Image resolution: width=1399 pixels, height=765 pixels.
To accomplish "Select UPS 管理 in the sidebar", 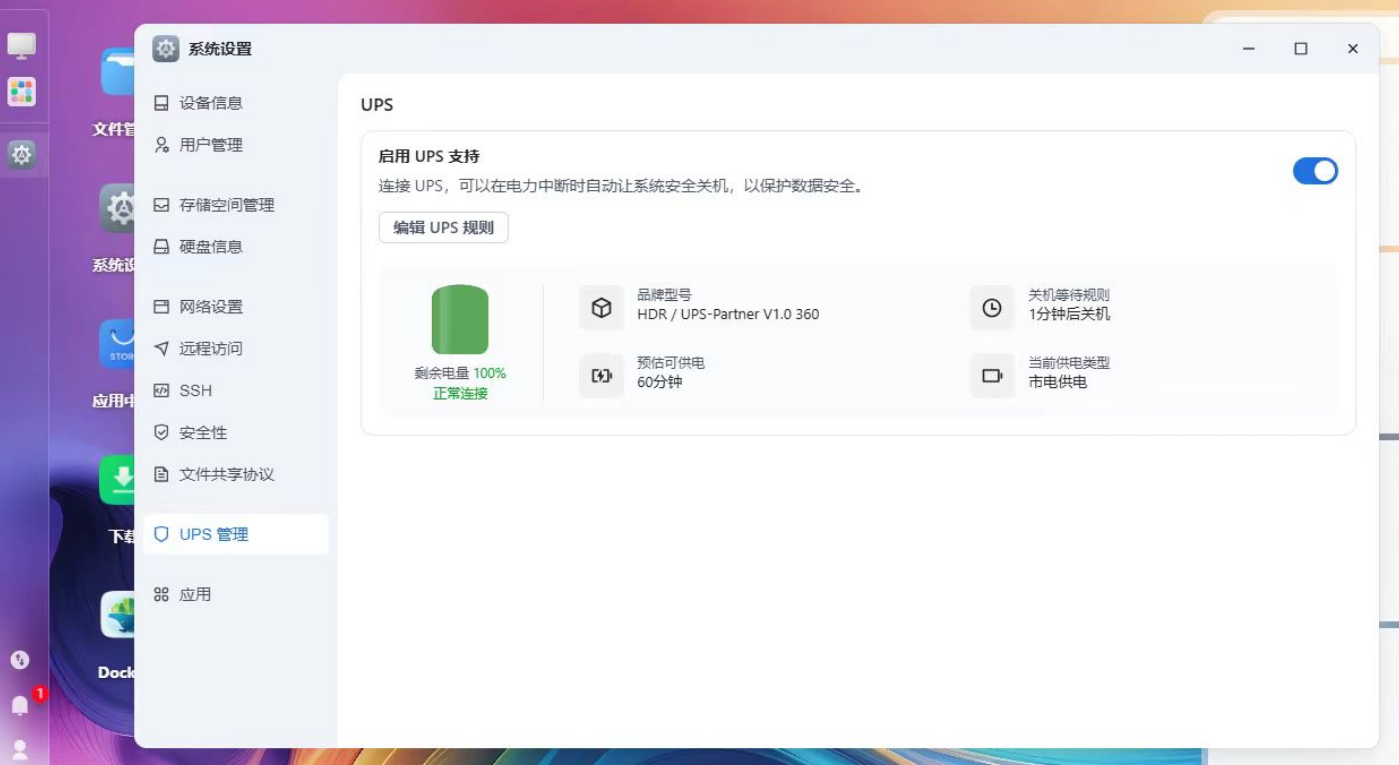I will (x=236, y=535).
